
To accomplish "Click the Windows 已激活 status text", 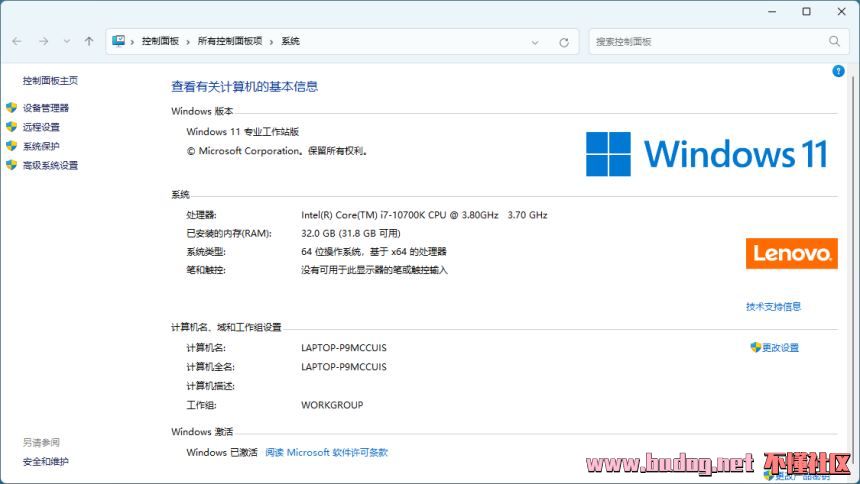I will coord(222,453).
